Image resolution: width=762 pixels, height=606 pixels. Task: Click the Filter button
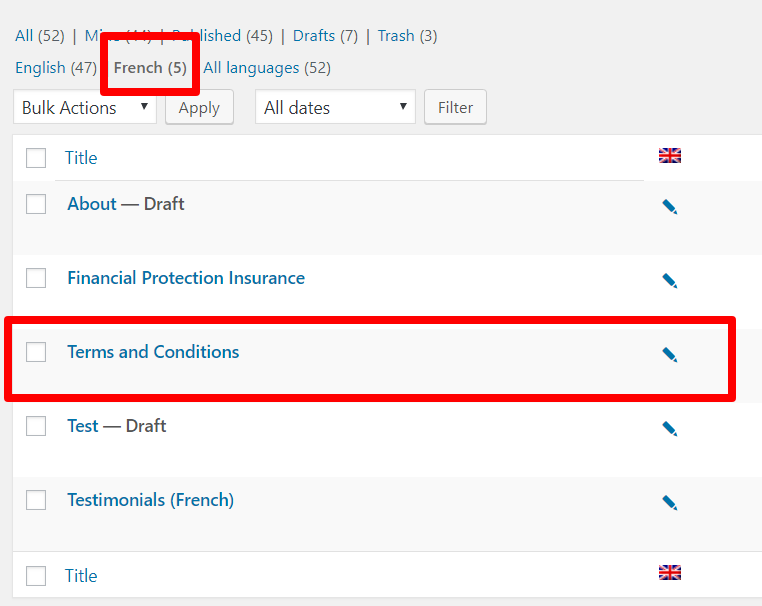(x=455, y=108)
